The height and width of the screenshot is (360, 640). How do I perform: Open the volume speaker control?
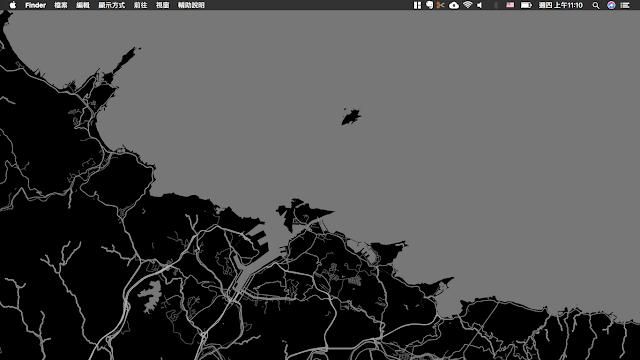click(x=480, y=5)
